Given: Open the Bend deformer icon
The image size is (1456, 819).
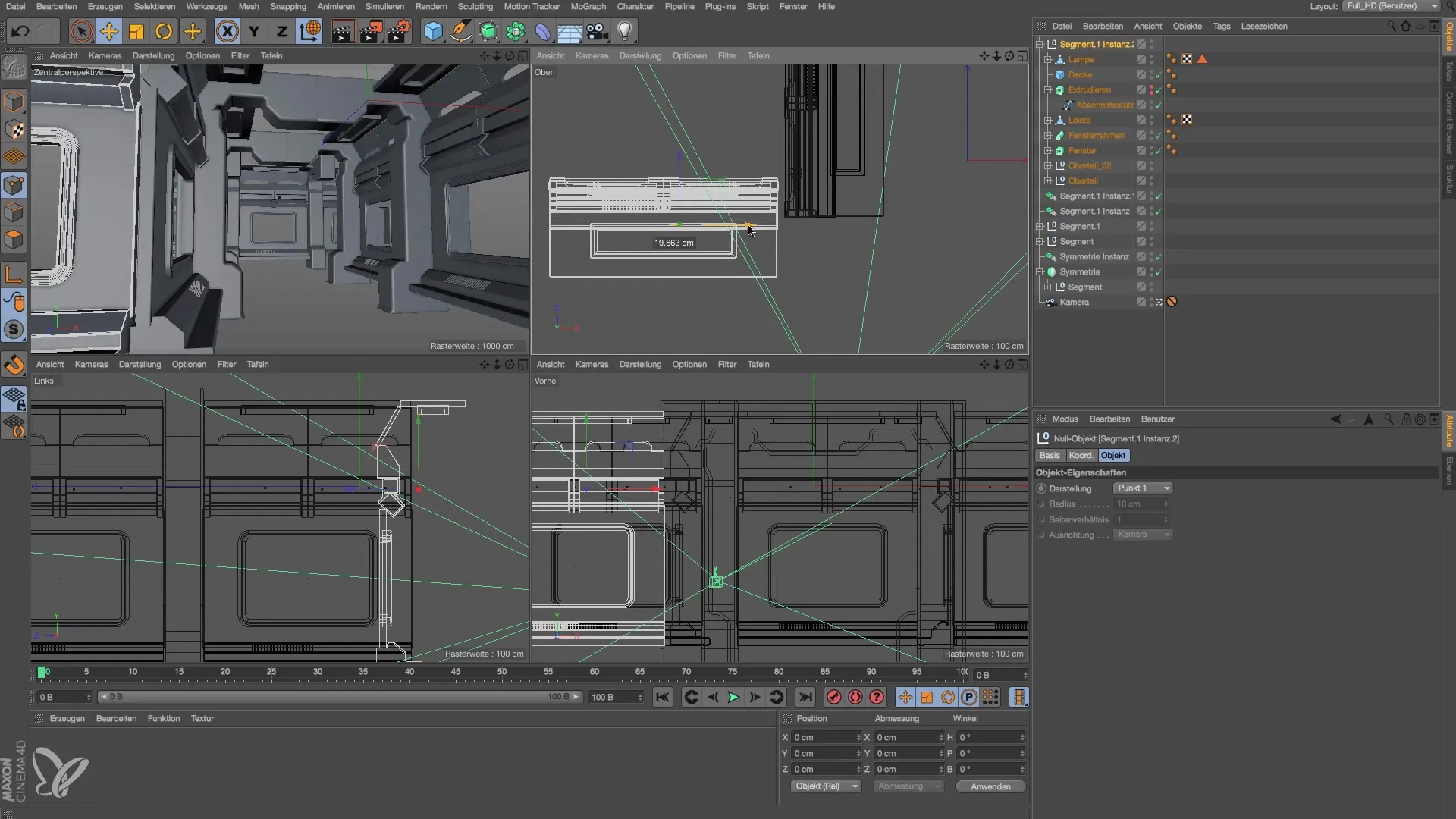Looking at the screenshot, I should (543, 31).
